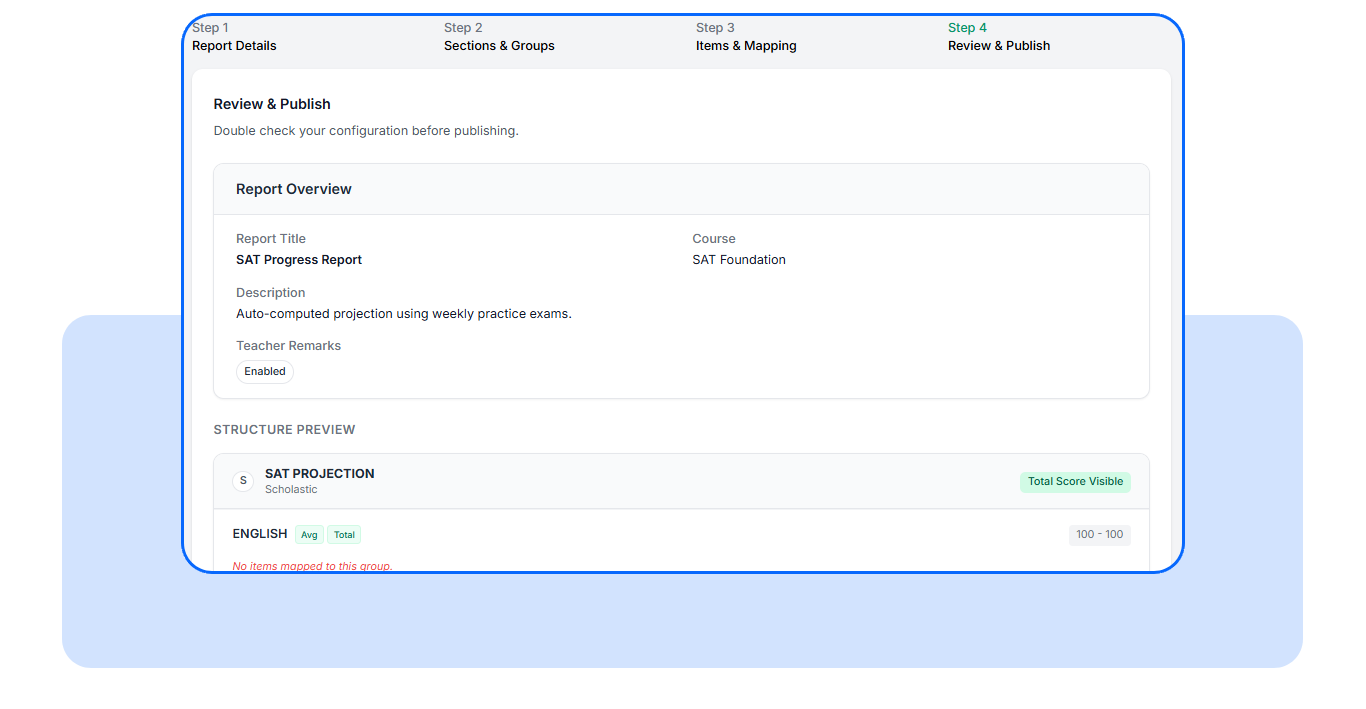
Task: Click the Report Overview card header
Action: (681, 189)
